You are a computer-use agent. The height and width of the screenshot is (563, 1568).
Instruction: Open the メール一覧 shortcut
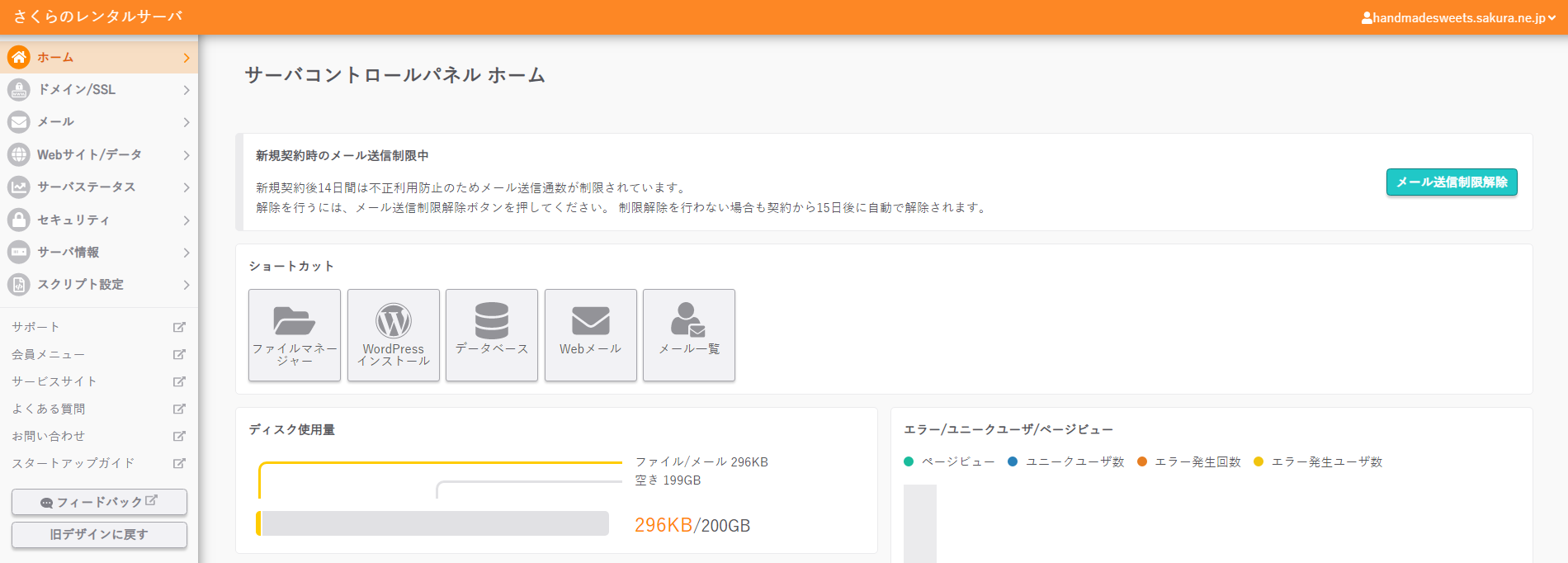(689, 334)
